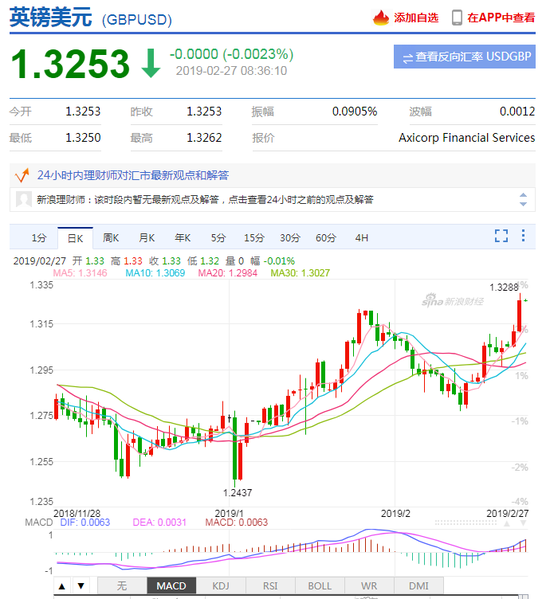Click the MA20: 1.2984 legend label

tap(228, 273)
